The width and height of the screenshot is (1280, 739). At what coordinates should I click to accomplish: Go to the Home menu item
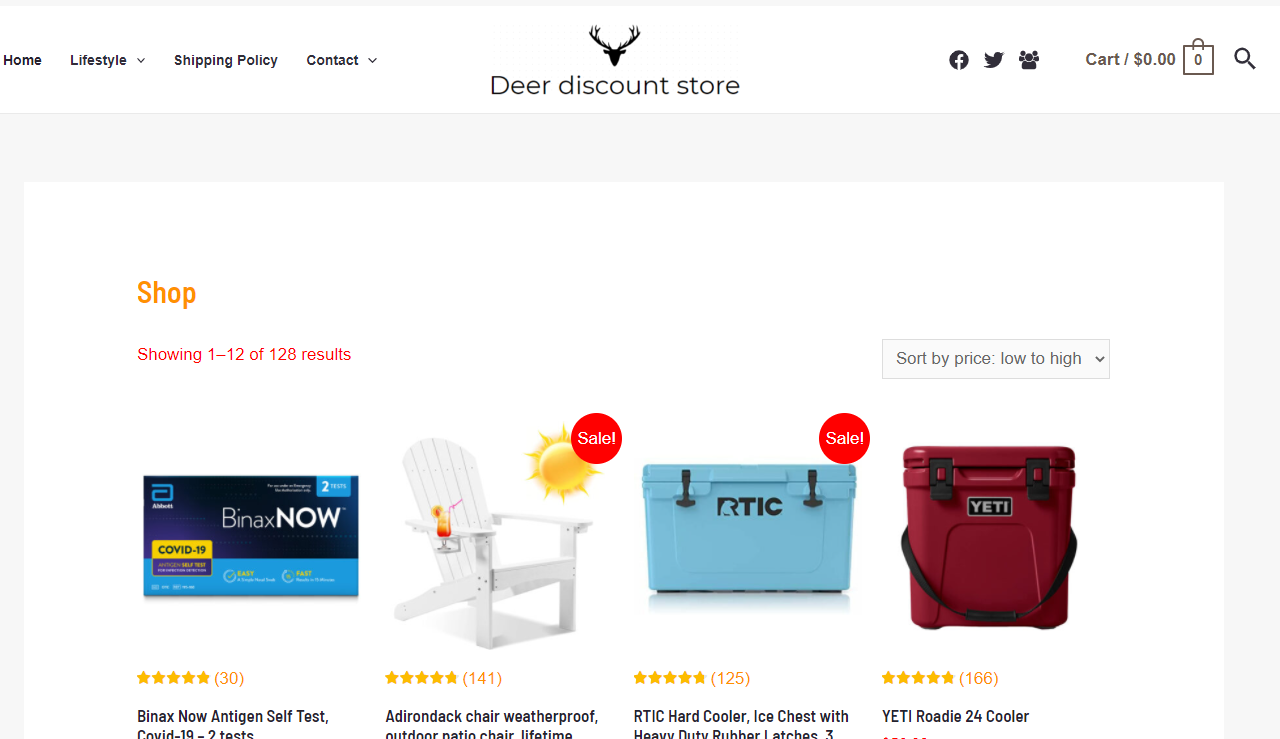(x=22, y=60)
